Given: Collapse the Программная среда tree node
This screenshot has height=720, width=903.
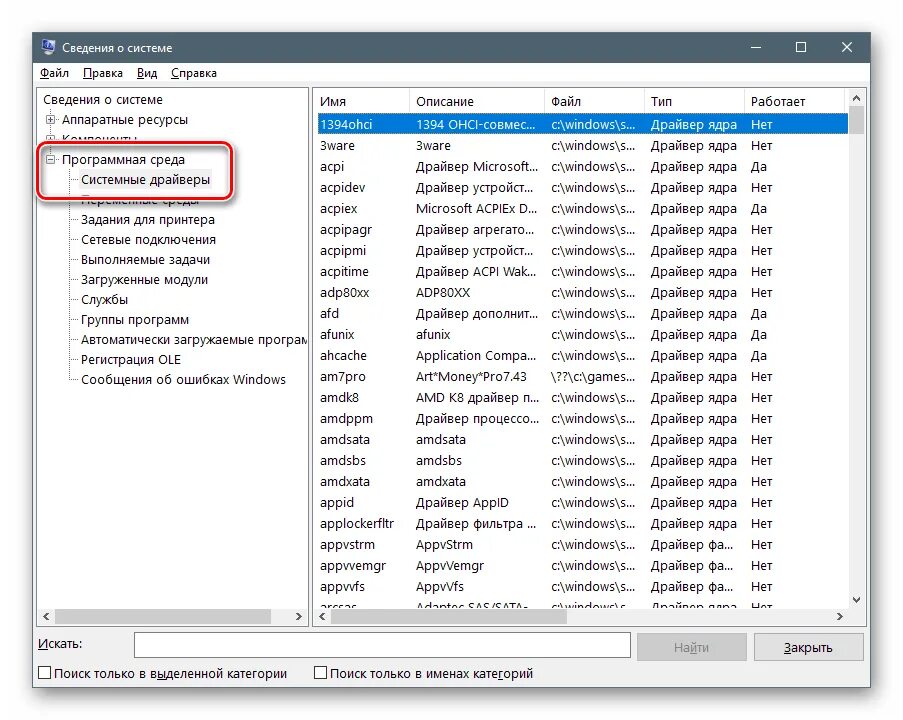Looking at the screenshot, I should click(51, 160).
